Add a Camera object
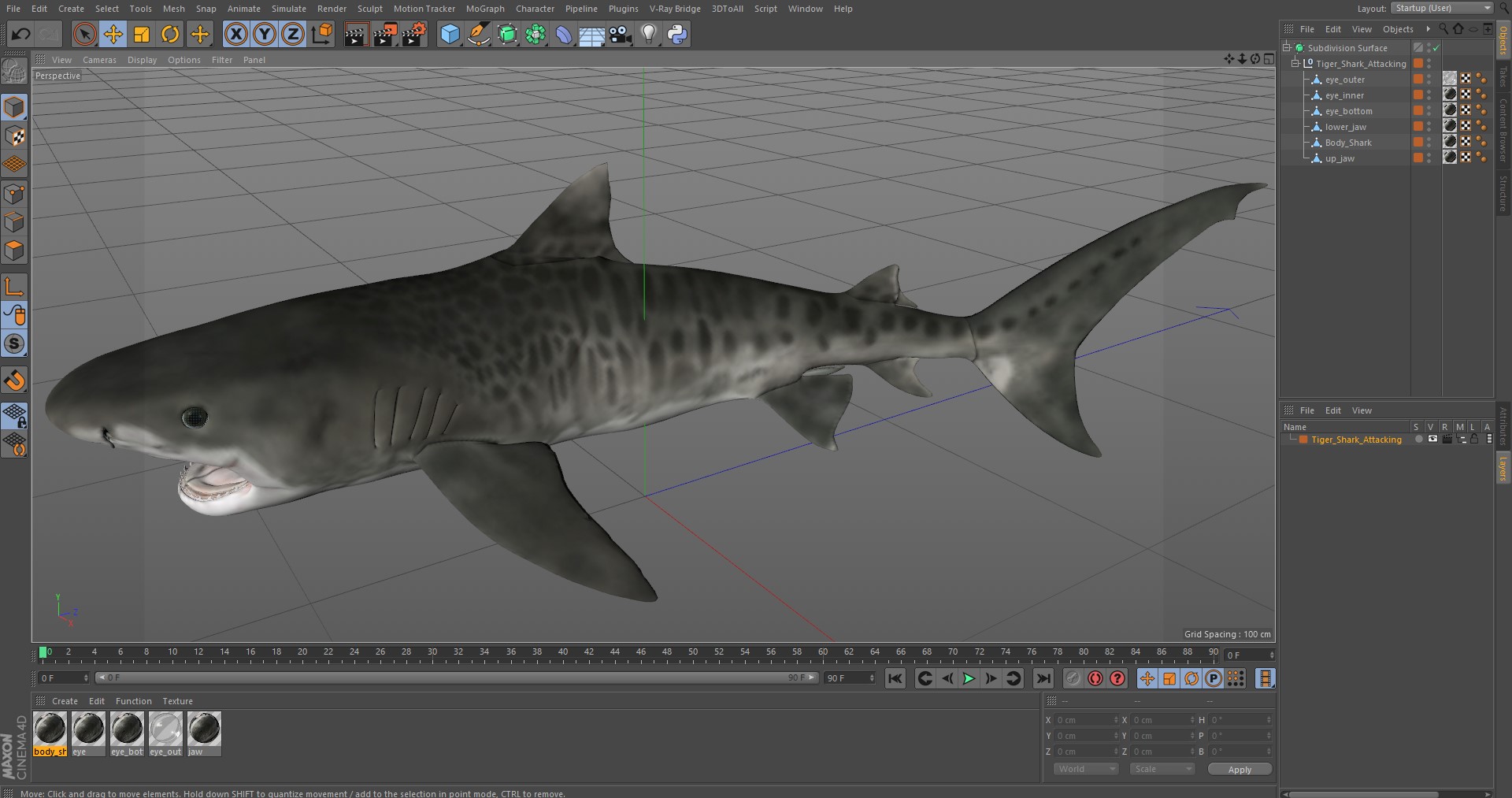 coord(621,34)
